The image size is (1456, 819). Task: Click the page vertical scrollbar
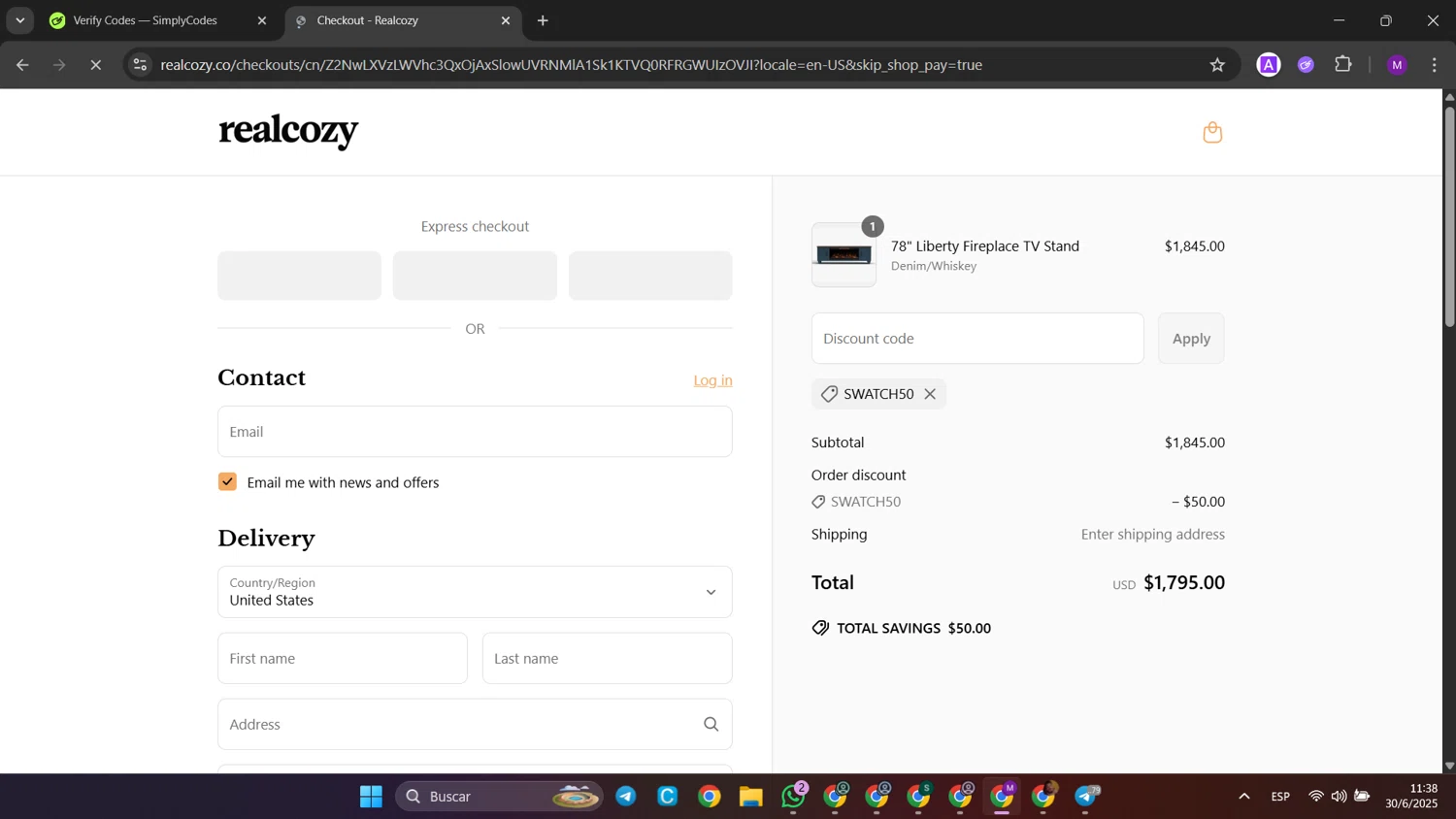tap(1449, 216)
